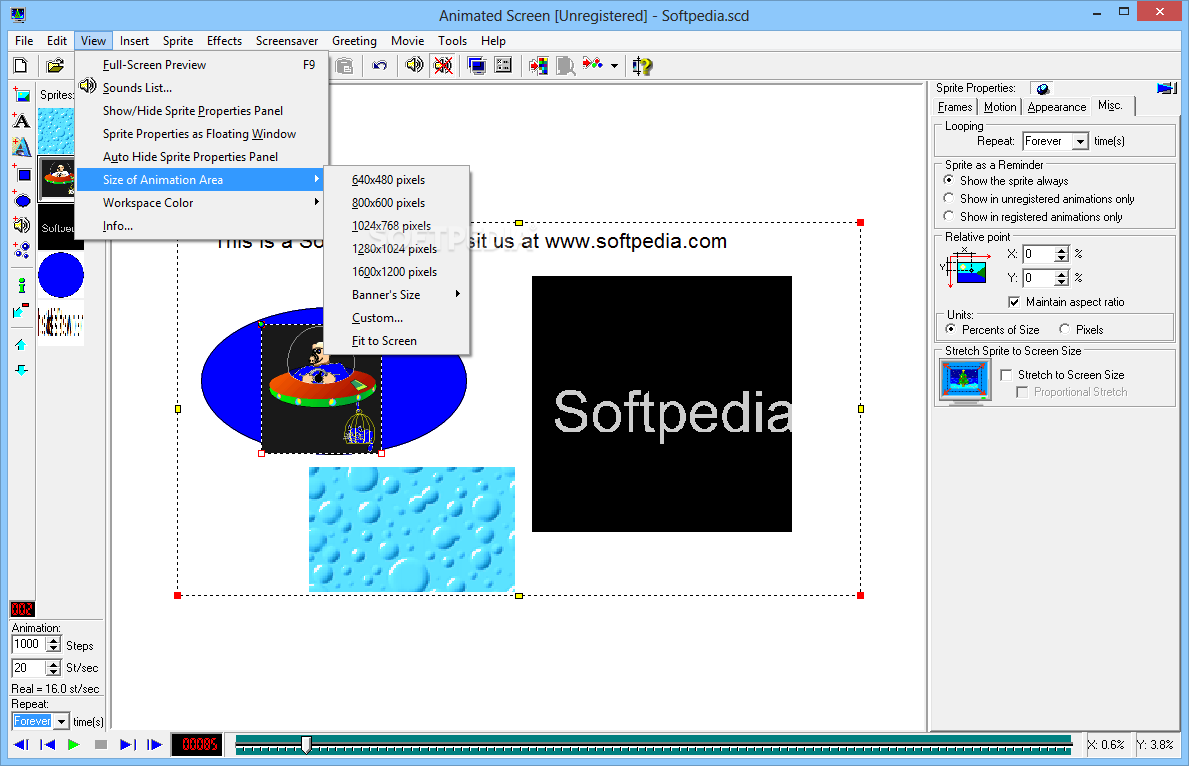Select 'Percents of Size' units
The height and width of the screenshot is (766, 1189).
[993, 329]
